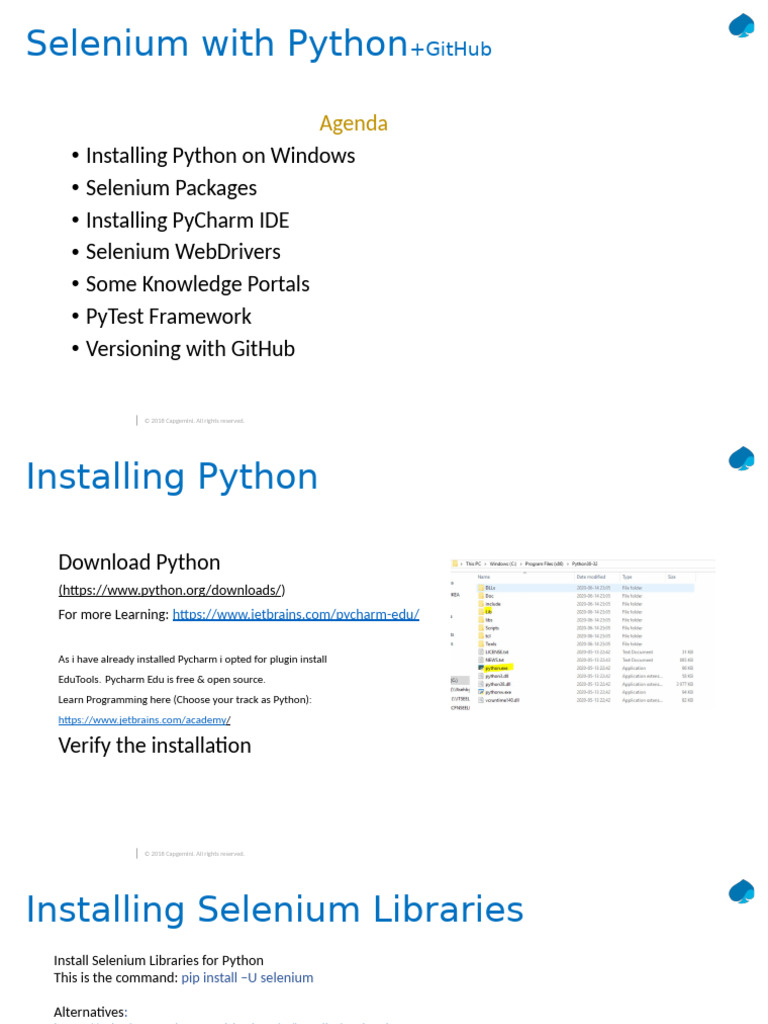Open the jetbrains.com pycharm-edu link
This screenshot has width=768, height=1024.
coord(296,614)
